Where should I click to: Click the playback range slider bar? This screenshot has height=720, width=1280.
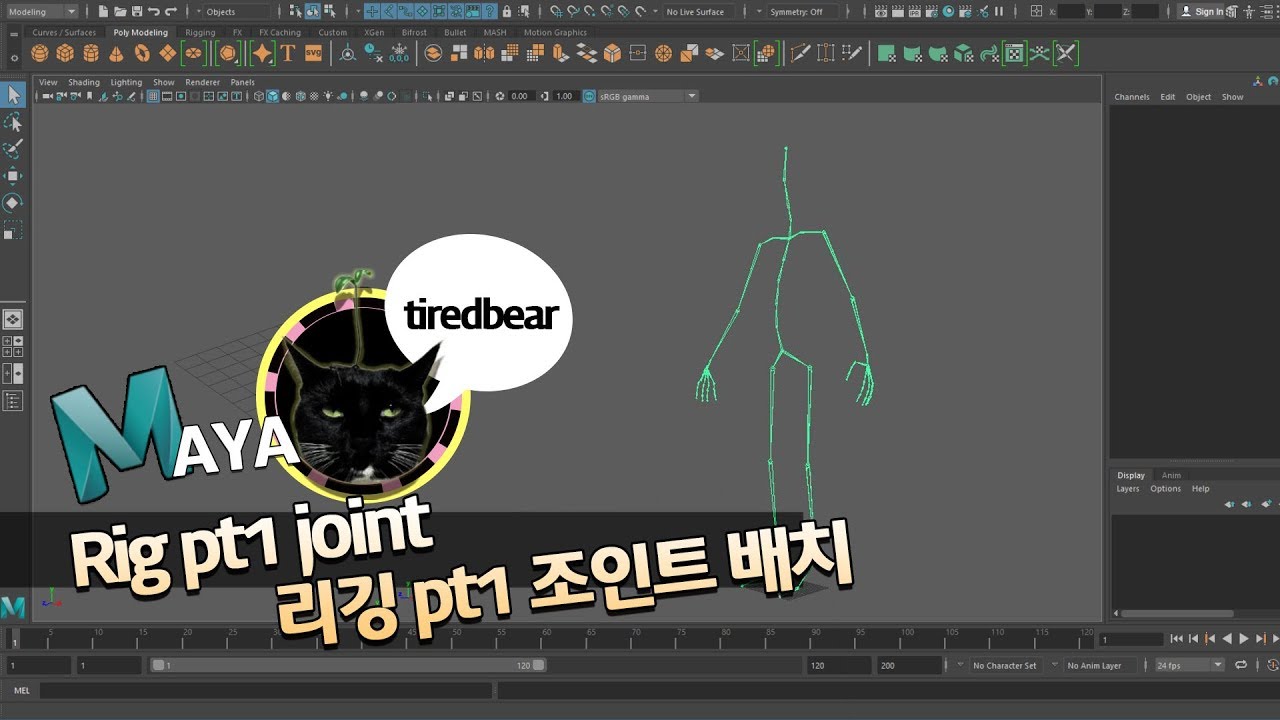pyautogui.click(x=347, y=665)
